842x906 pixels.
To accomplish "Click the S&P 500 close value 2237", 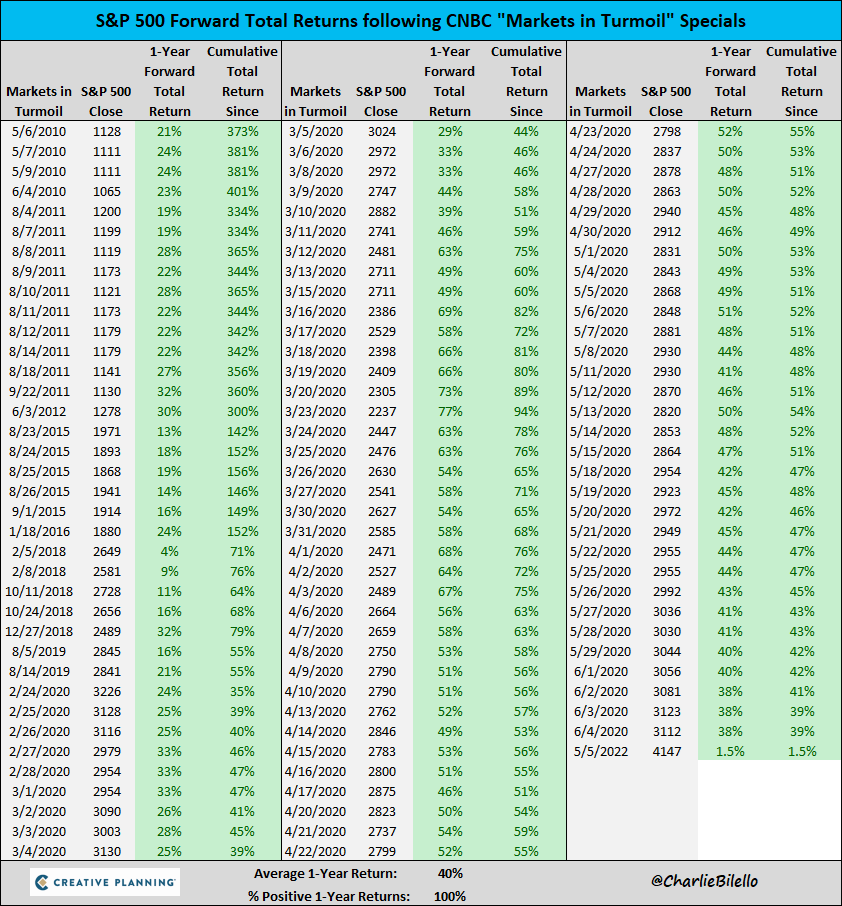I will click(381, 411).
